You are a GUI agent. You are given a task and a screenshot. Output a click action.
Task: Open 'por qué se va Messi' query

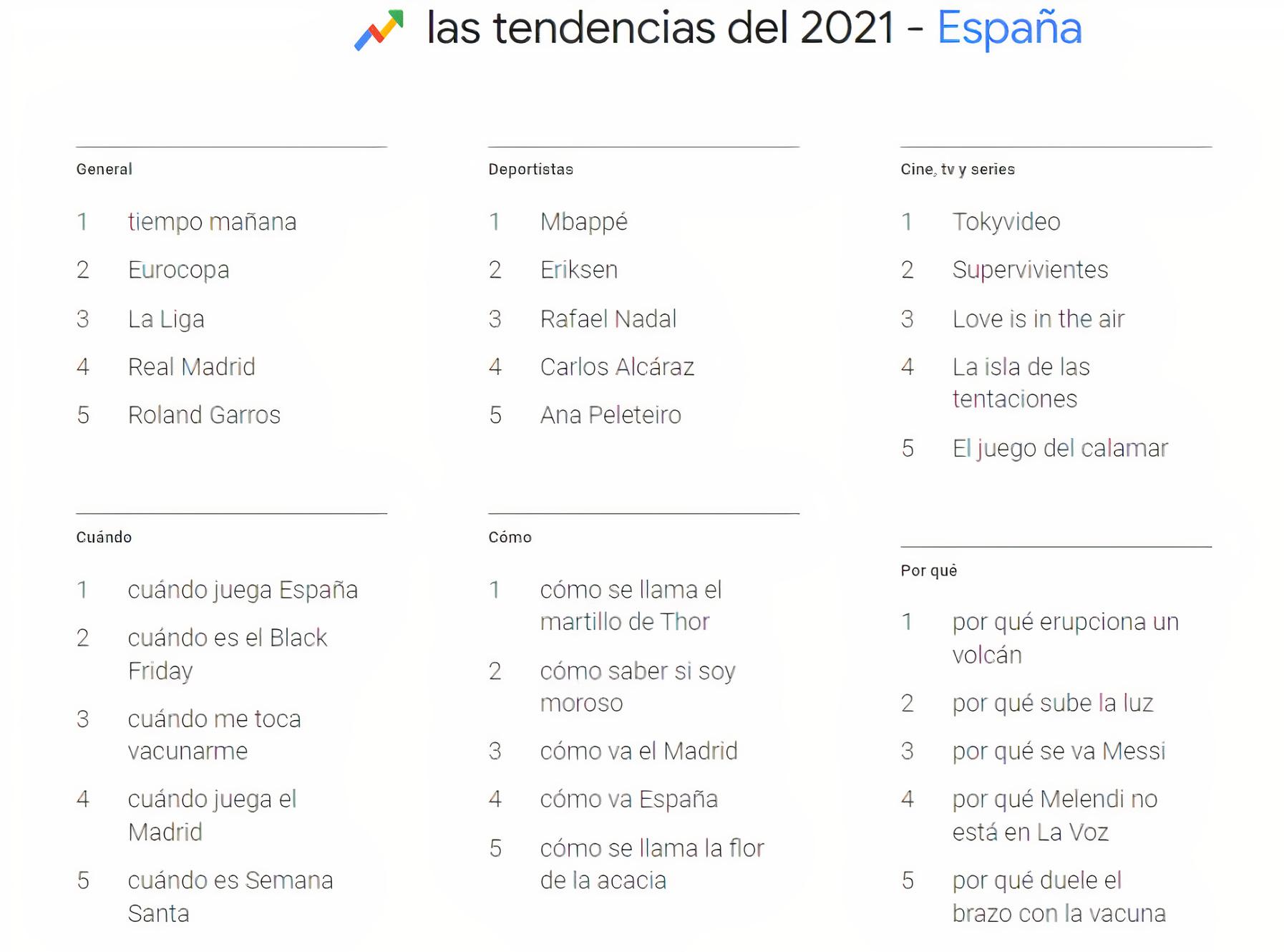pos(1059,752)
